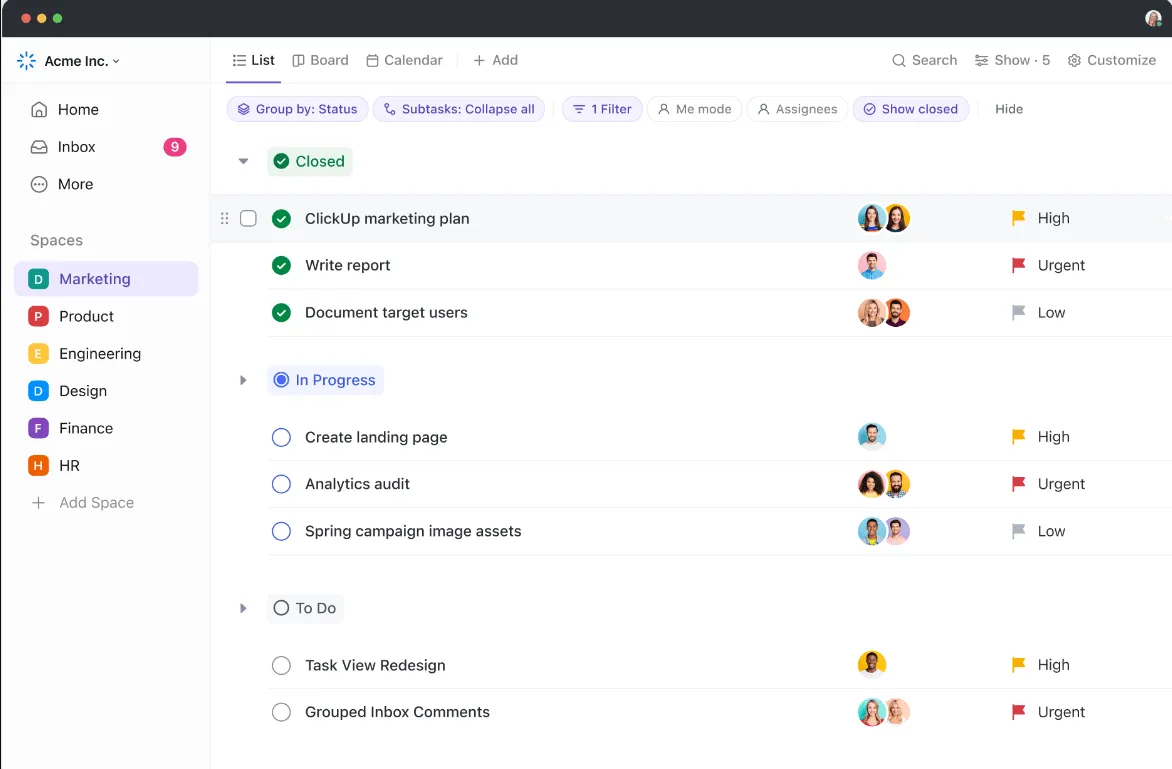1172x769 pixels.
Task: Open the Inbox tray icon
Action: point(39,147)
